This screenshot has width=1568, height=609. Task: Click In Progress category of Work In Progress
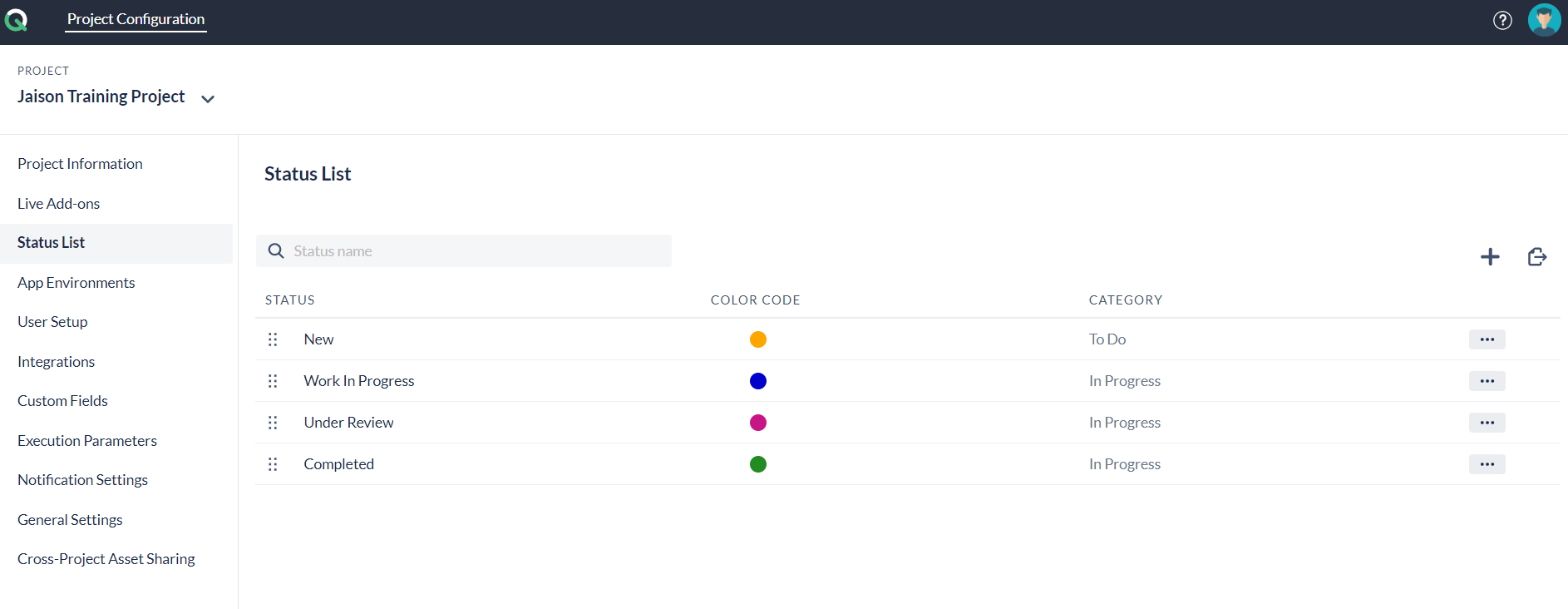point(1125,381)
